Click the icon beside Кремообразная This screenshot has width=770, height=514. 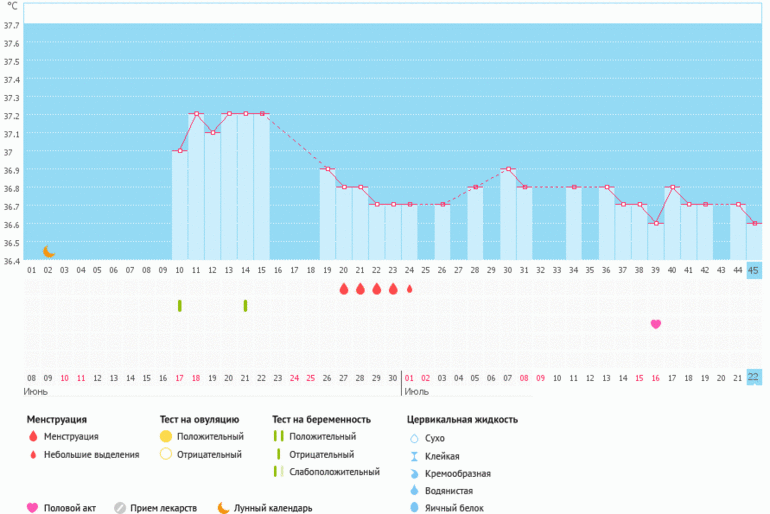coord(414,474)
